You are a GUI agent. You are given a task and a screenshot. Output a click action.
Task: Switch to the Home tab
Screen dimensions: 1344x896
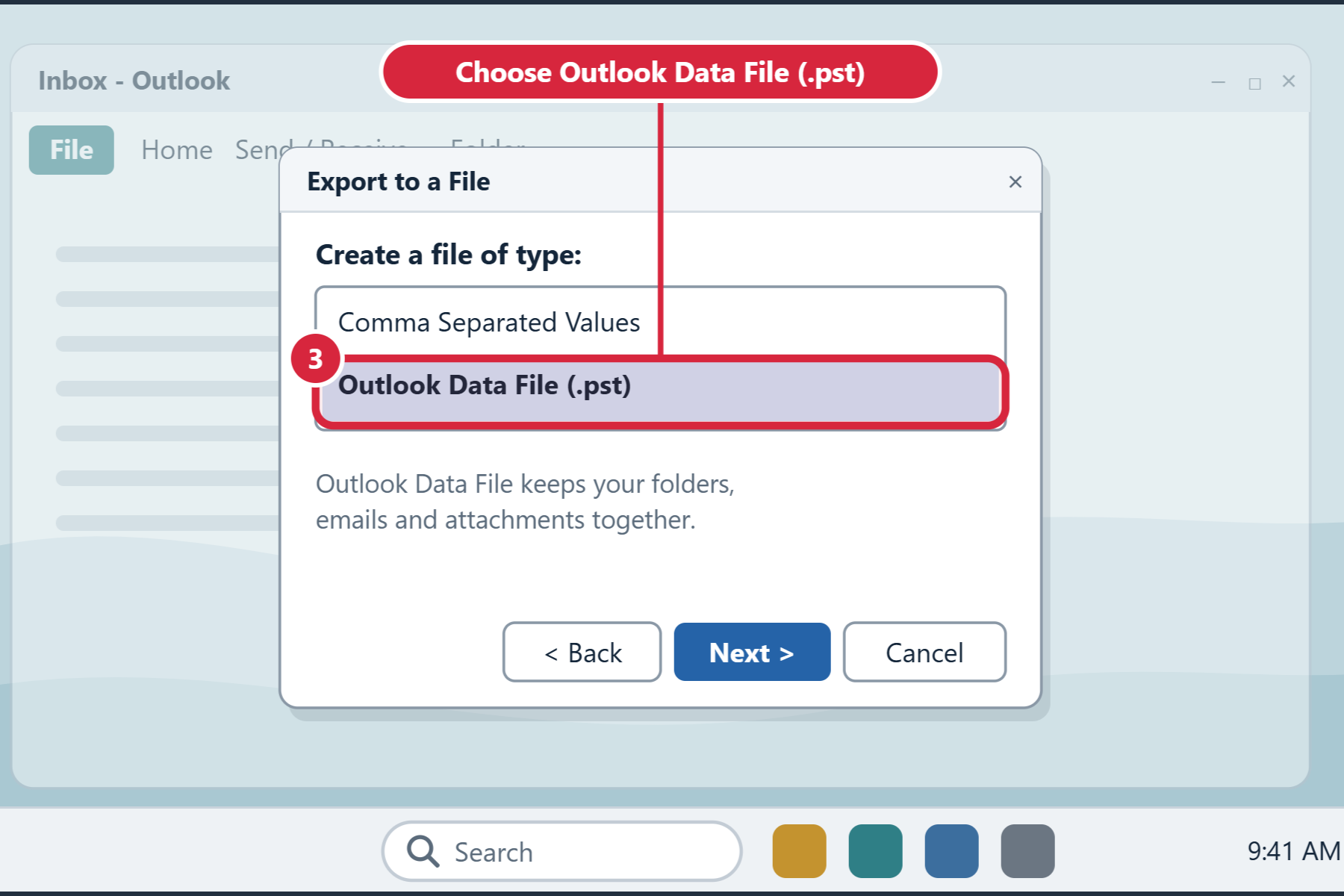coord(177,150)
